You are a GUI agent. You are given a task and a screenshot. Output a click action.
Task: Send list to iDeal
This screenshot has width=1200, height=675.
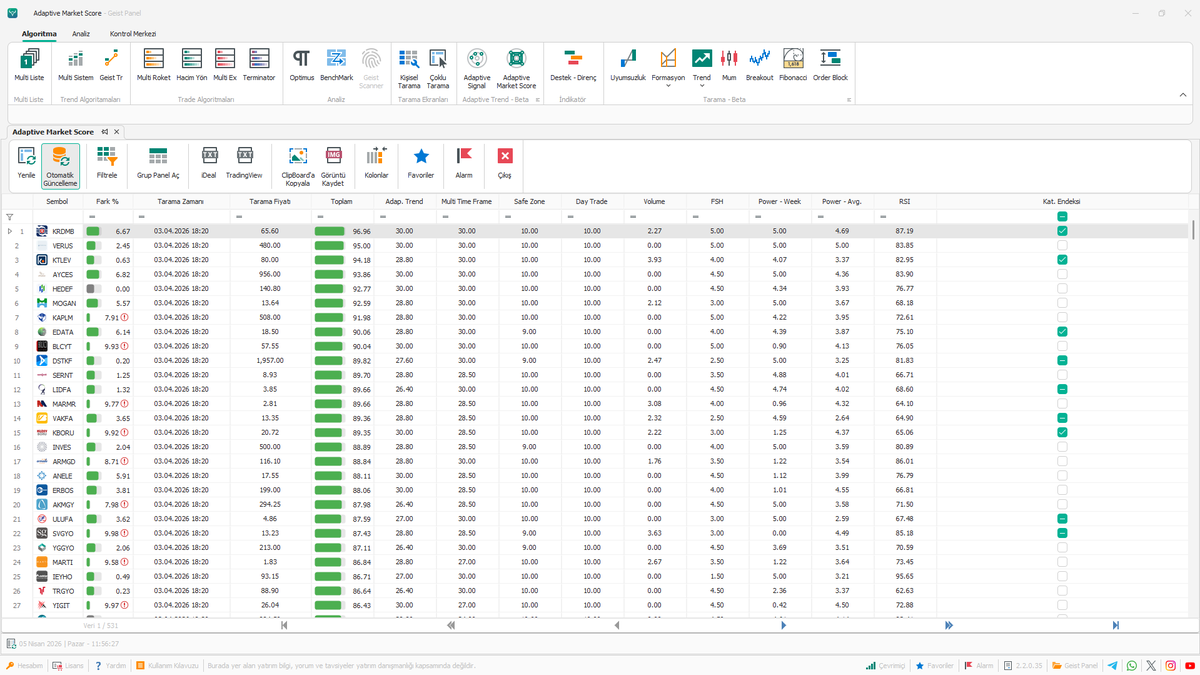[209, 163]
